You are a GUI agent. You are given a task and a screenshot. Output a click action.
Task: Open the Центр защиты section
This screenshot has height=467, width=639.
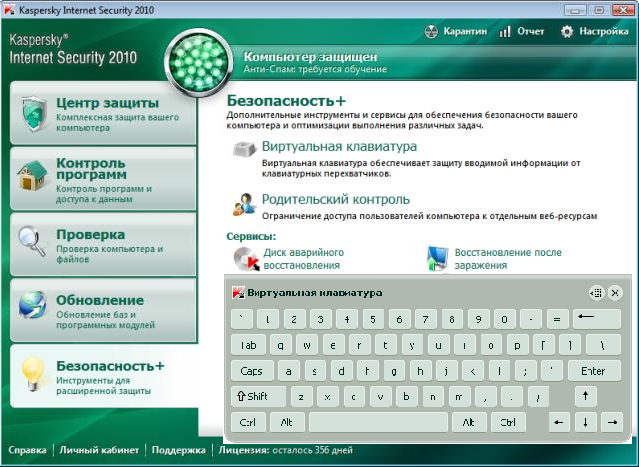[x=104, y=113]
